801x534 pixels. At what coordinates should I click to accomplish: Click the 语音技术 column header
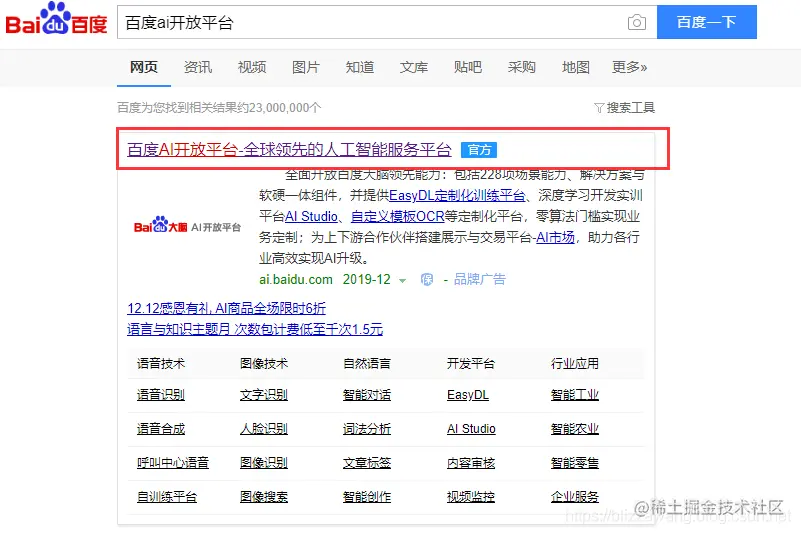click(161, 363)
